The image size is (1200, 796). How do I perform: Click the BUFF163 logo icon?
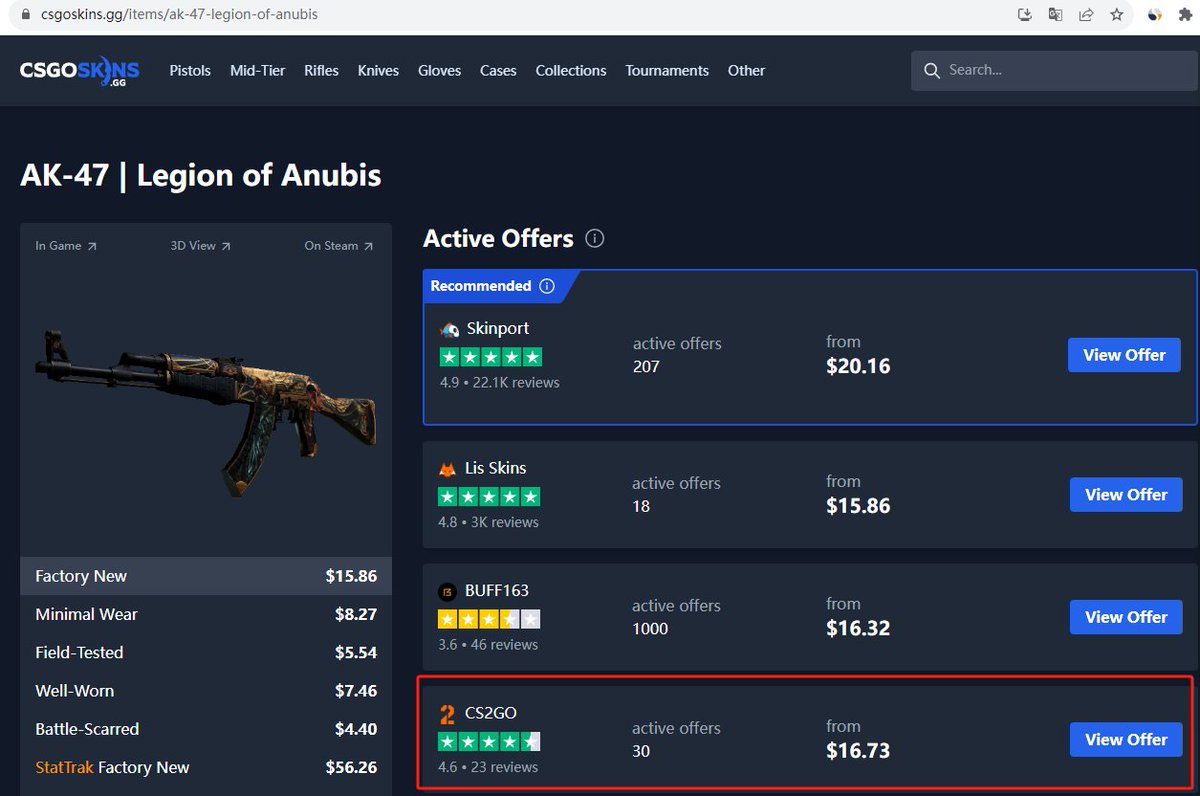448,591
